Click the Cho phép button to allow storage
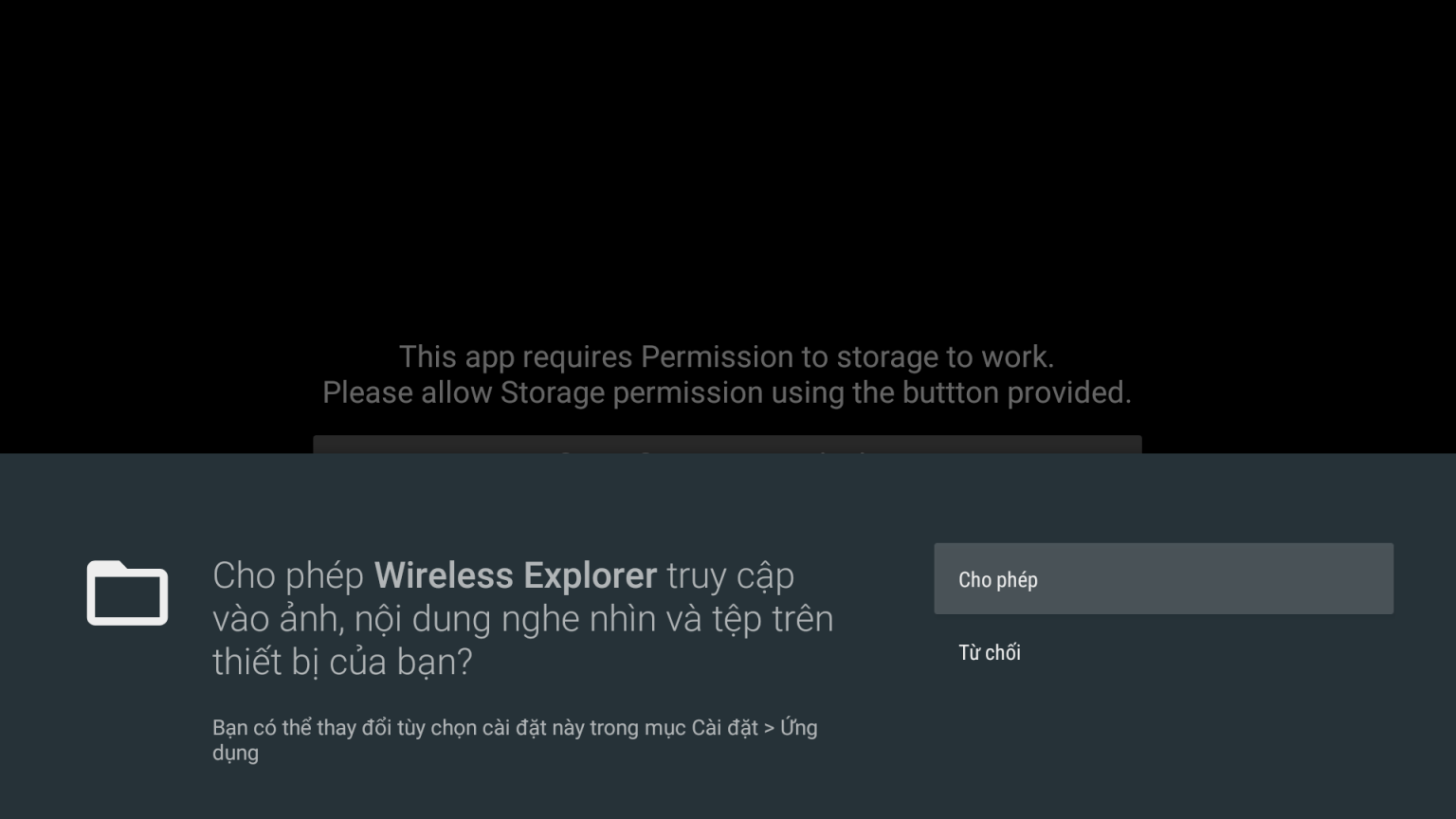This screenshot has width=1456, height=819. [1163, 578]
